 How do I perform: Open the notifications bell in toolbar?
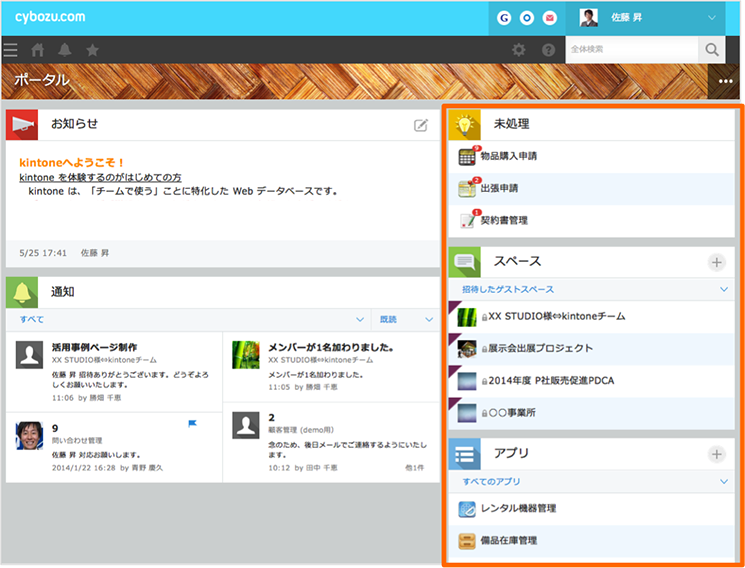(65, 50)
